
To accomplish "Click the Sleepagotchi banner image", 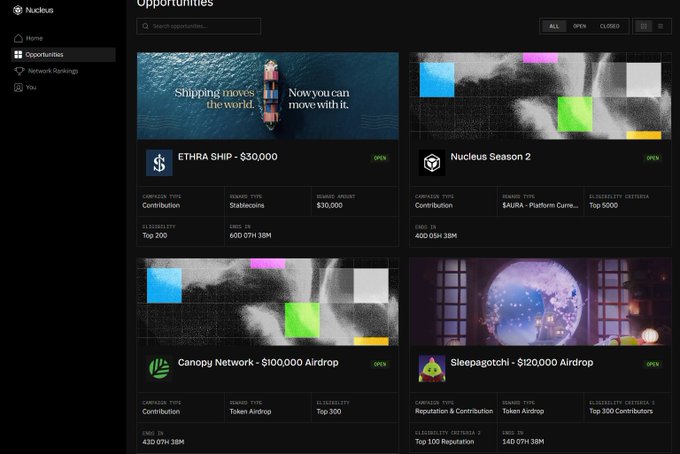I will pyautogui.click(x=540, y=302).
